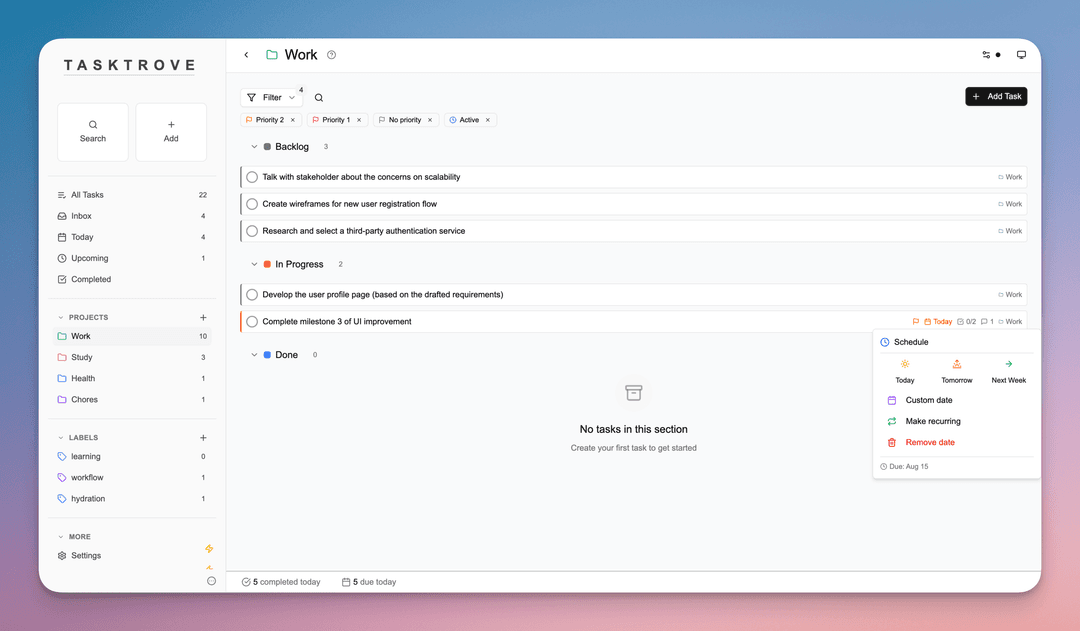Schedule for Today with sun icon

[x=904, y=371]
